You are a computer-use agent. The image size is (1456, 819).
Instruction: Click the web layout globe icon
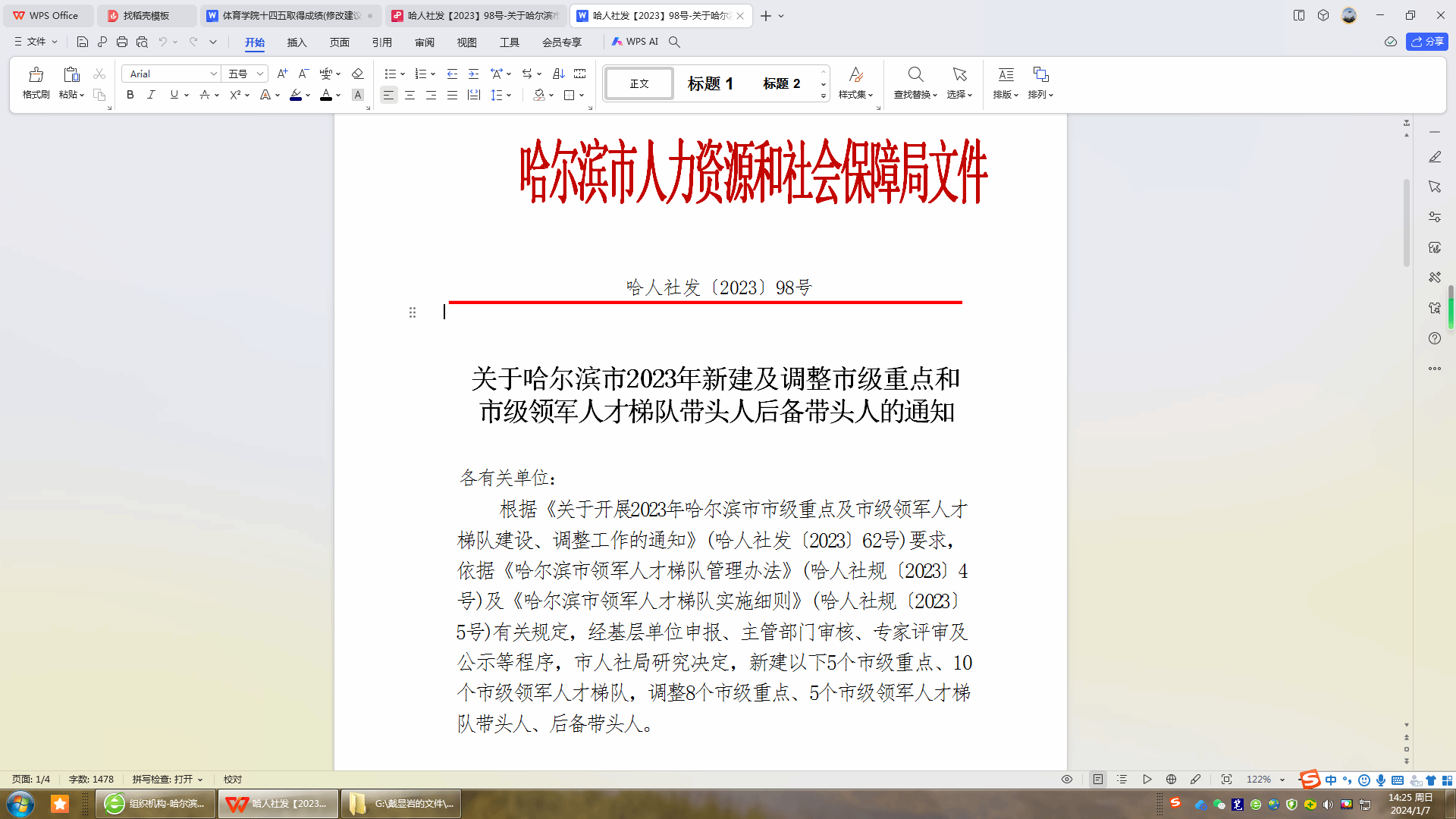1171,780
